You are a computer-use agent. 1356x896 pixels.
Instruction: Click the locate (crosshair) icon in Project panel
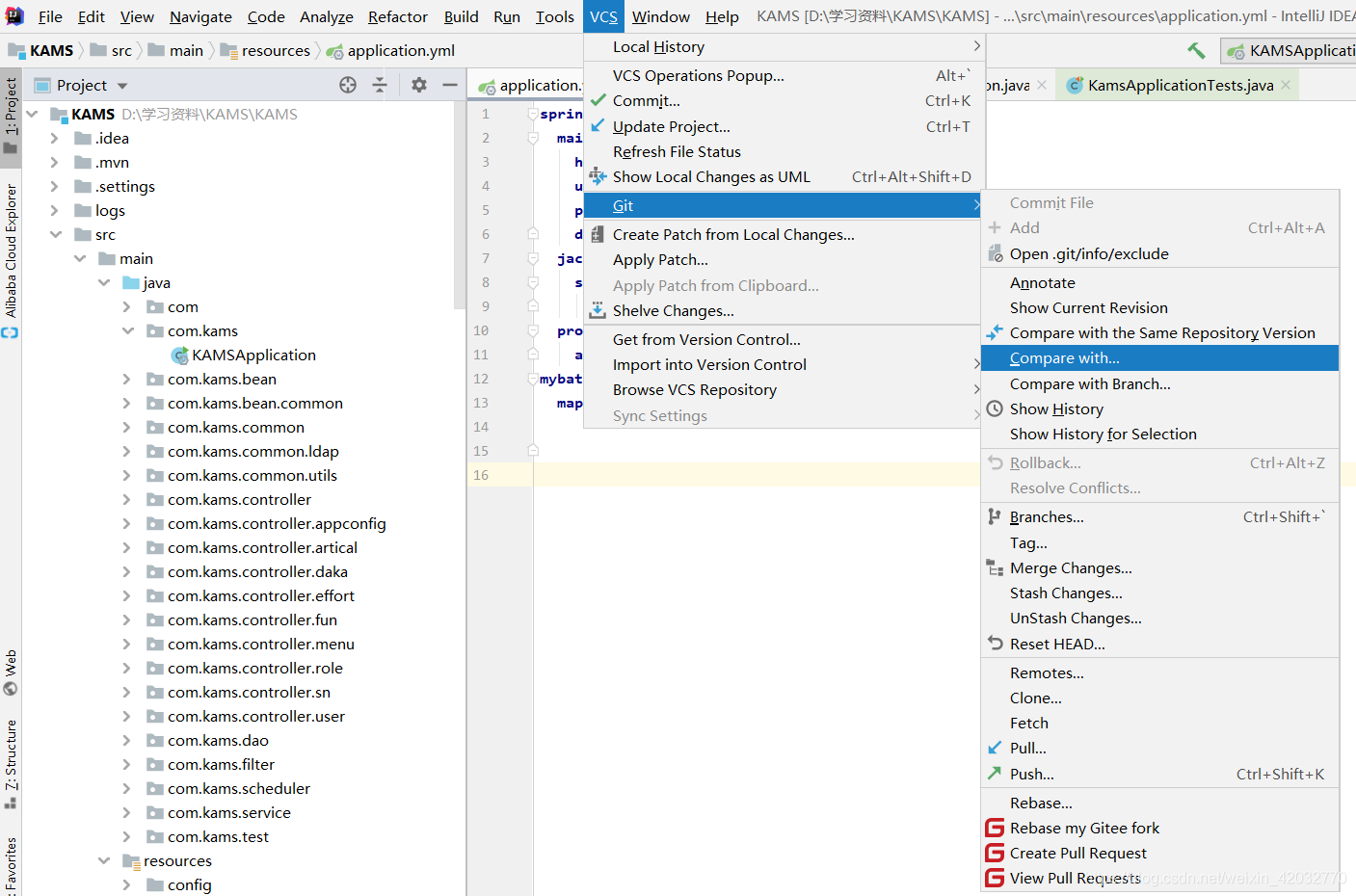(x=348, y=85)
